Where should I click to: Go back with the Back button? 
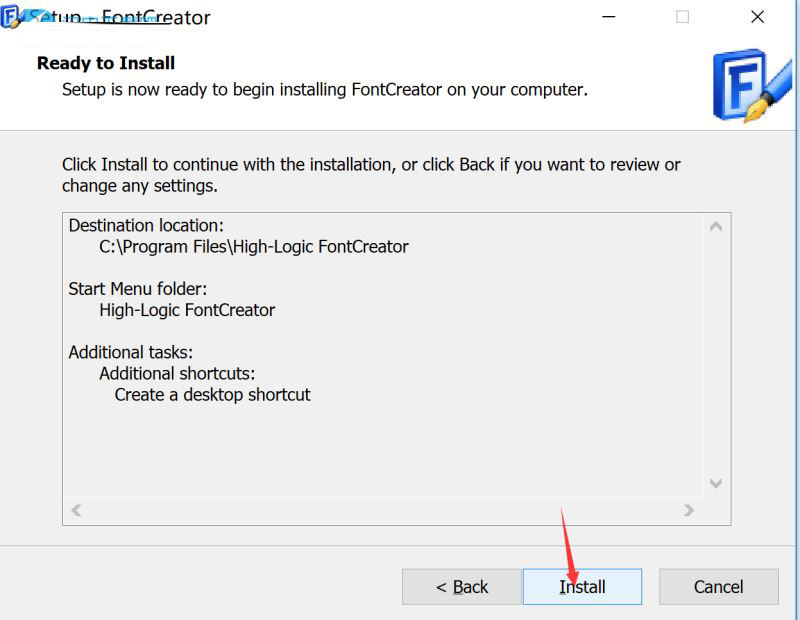click(x=462, y=587)
